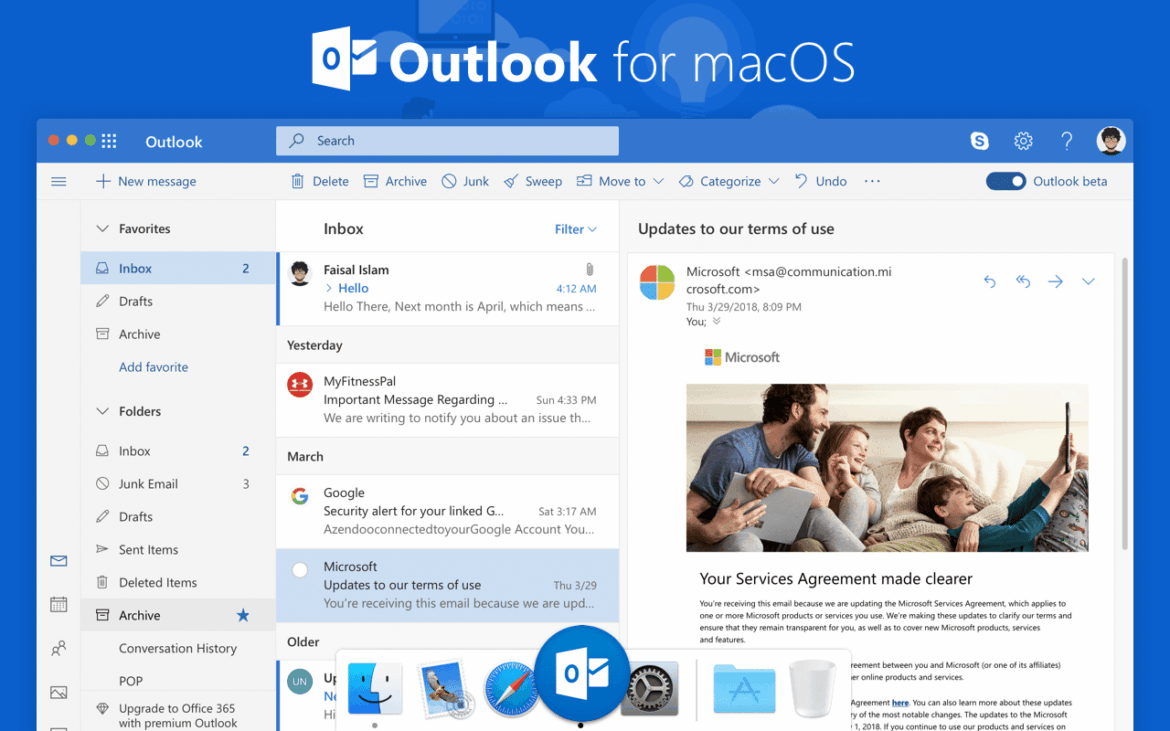Expand the Categorize dropdown arrow
Screen dimensions: 1170x731
[x=773, y=181]
